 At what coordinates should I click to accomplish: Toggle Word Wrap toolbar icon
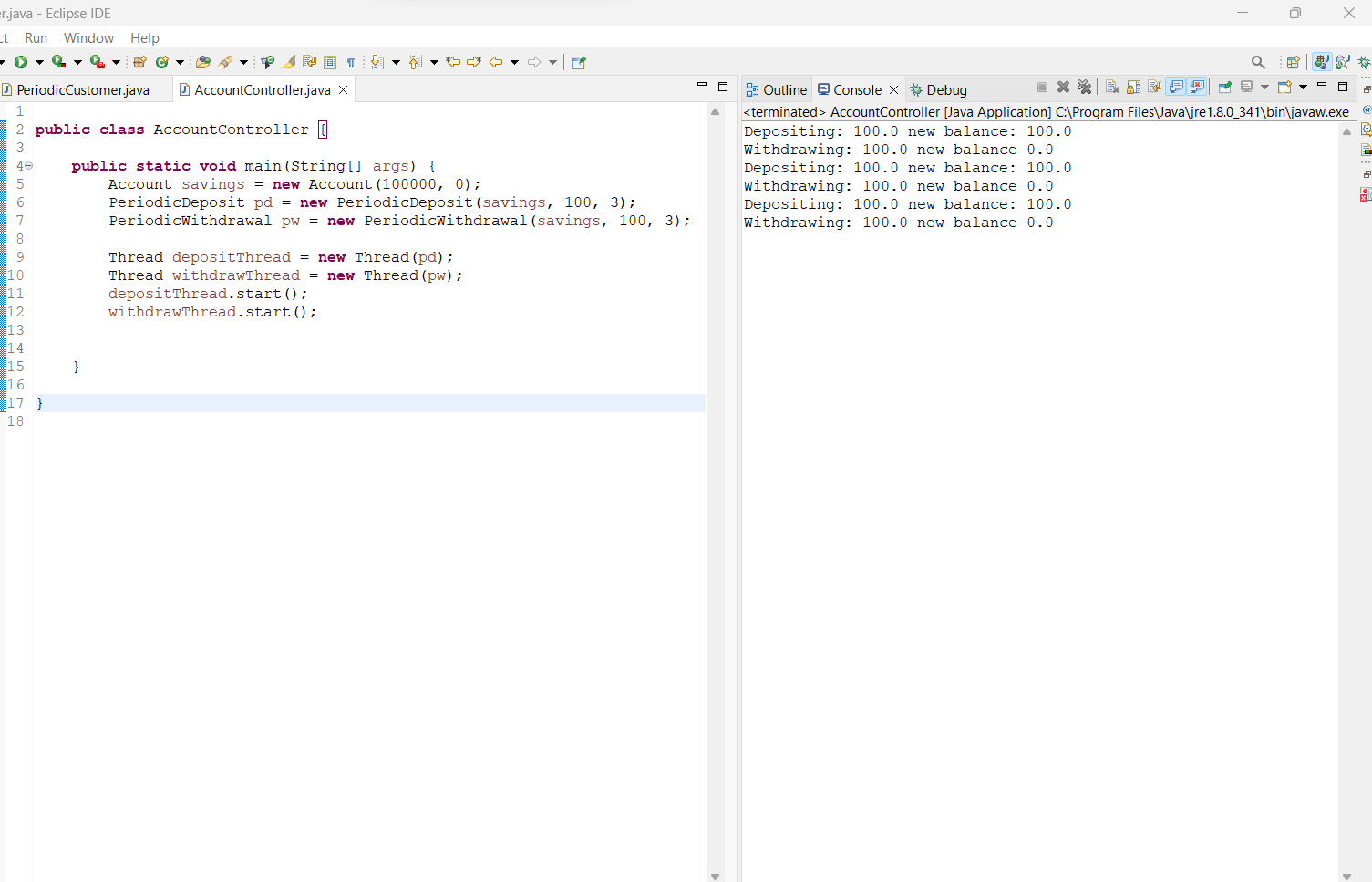click(x=309, y=62)
